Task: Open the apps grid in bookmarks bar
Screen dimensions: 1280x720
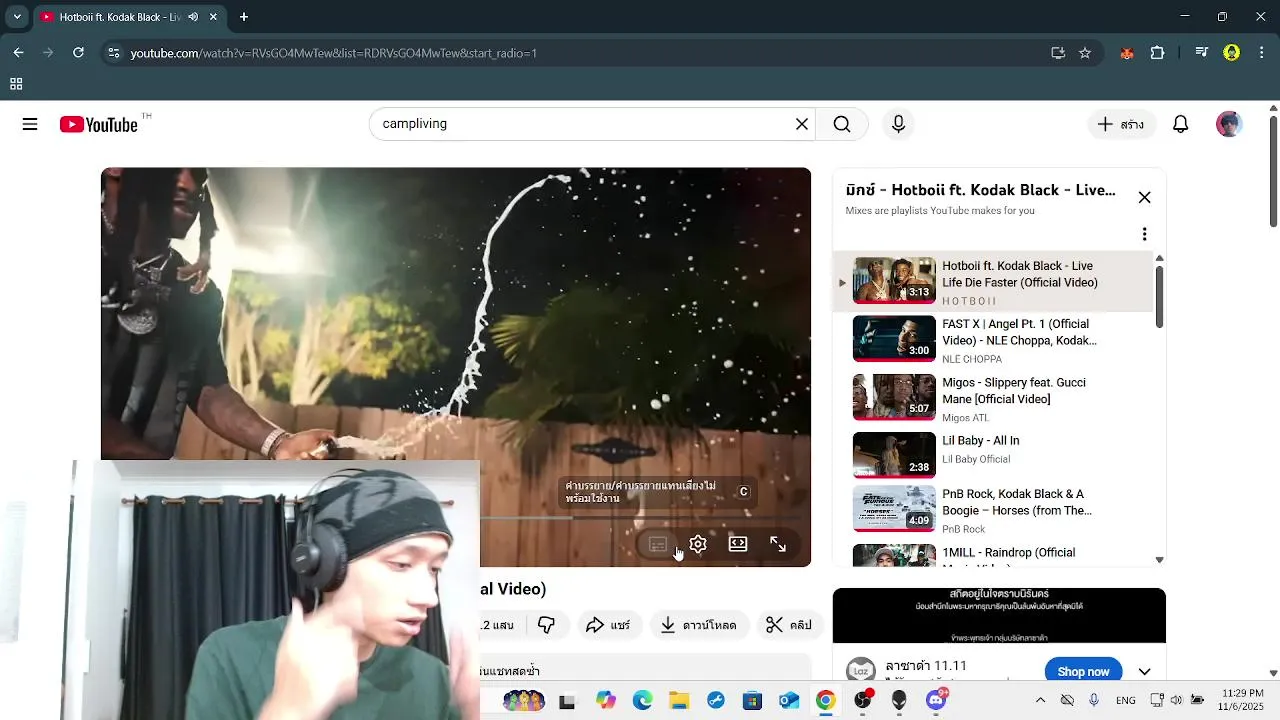Action: point(16,84)
